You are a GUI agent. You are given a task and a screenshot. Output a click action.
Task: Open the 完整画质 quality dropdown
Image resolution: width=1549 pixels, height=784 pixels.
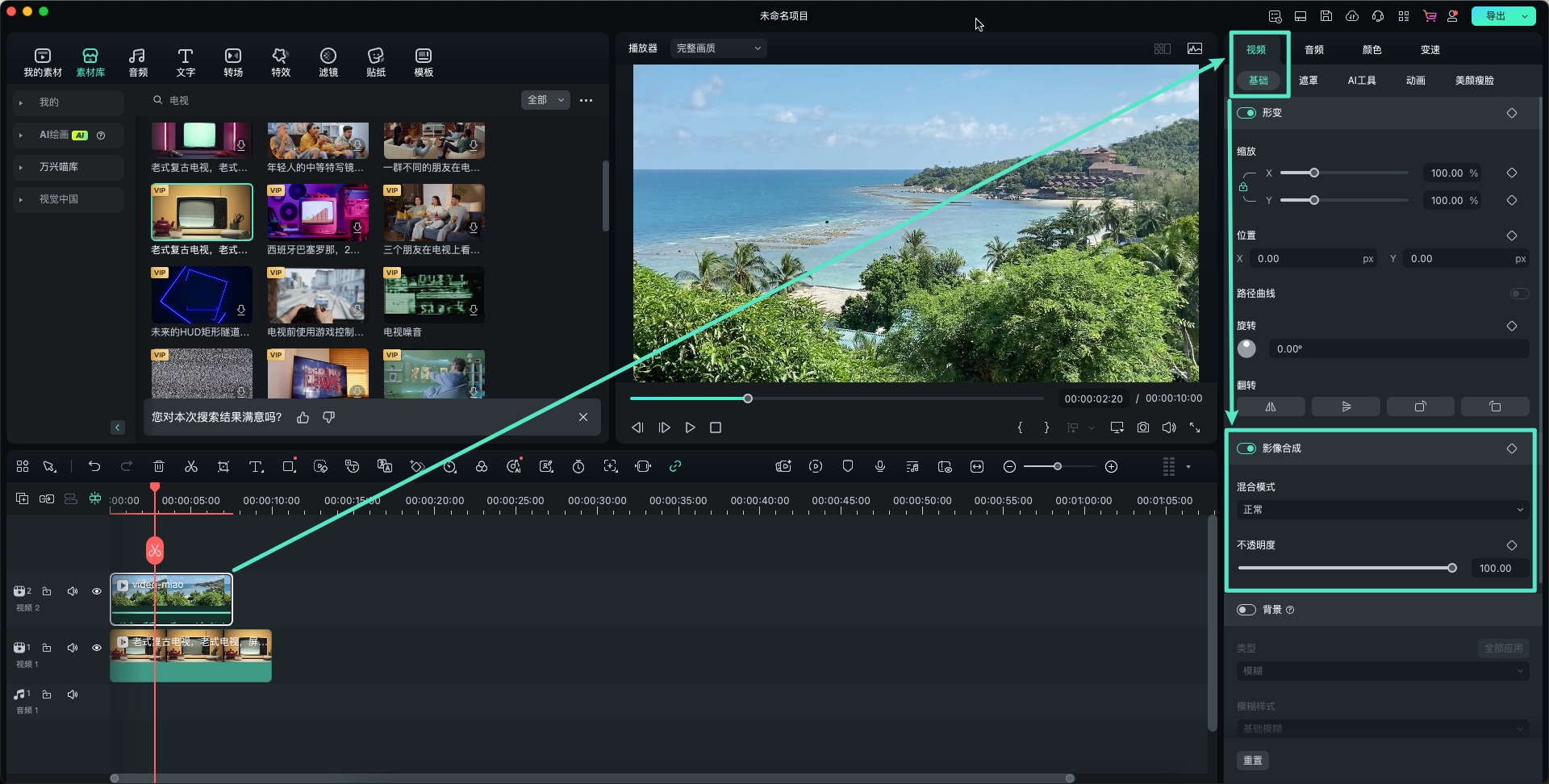click(x=718, y=48)
